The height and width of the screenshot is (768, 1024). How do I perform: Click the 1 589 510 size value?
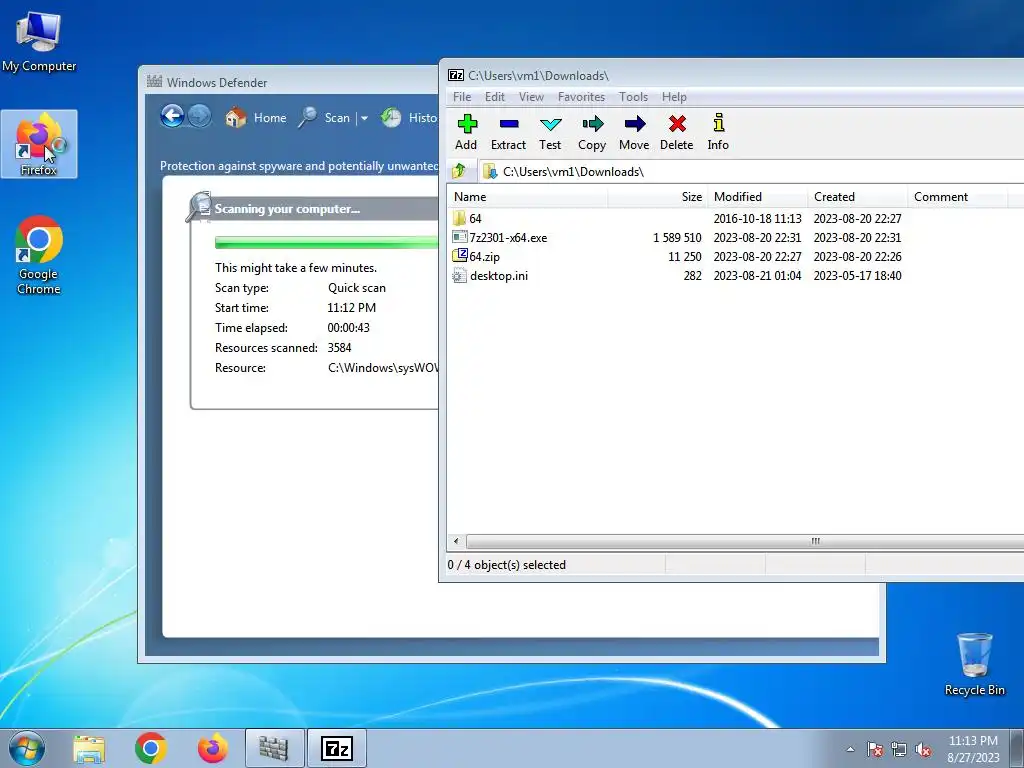(x=677, y=238)
